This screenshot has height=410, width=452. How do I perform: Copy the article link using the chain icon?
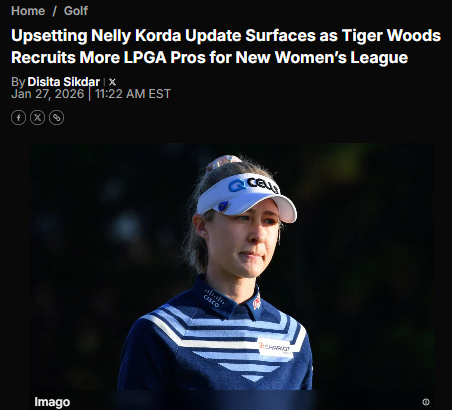[57, 118]
